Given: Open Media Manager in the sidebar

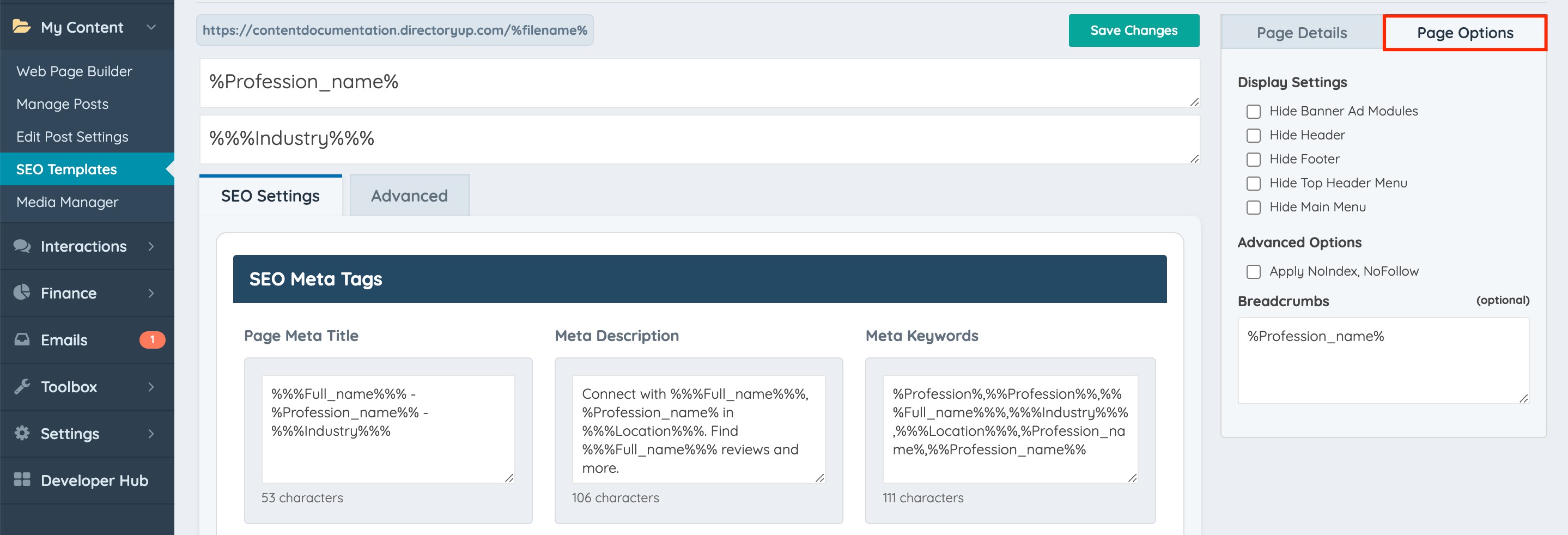Looking at the screenshot, I should [x=68, y=202].
